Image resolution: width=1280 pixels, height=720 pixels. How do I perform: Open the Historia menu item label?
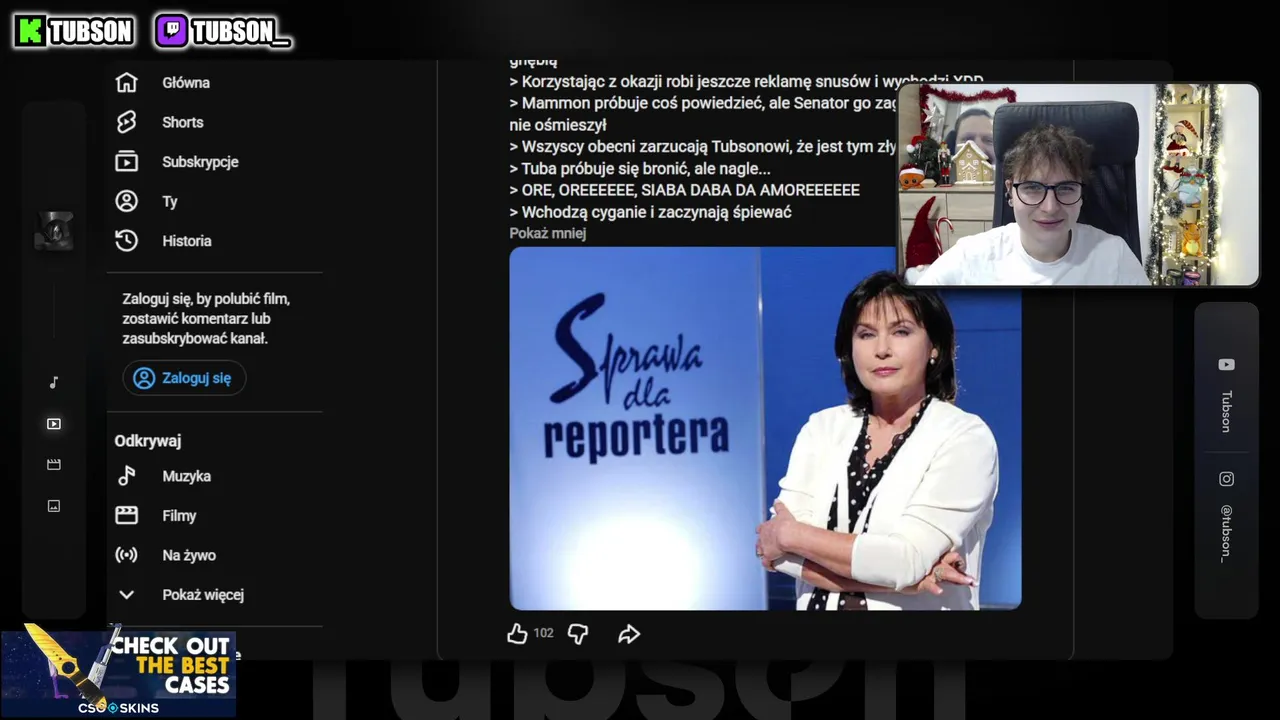click(x=187, y=241)
